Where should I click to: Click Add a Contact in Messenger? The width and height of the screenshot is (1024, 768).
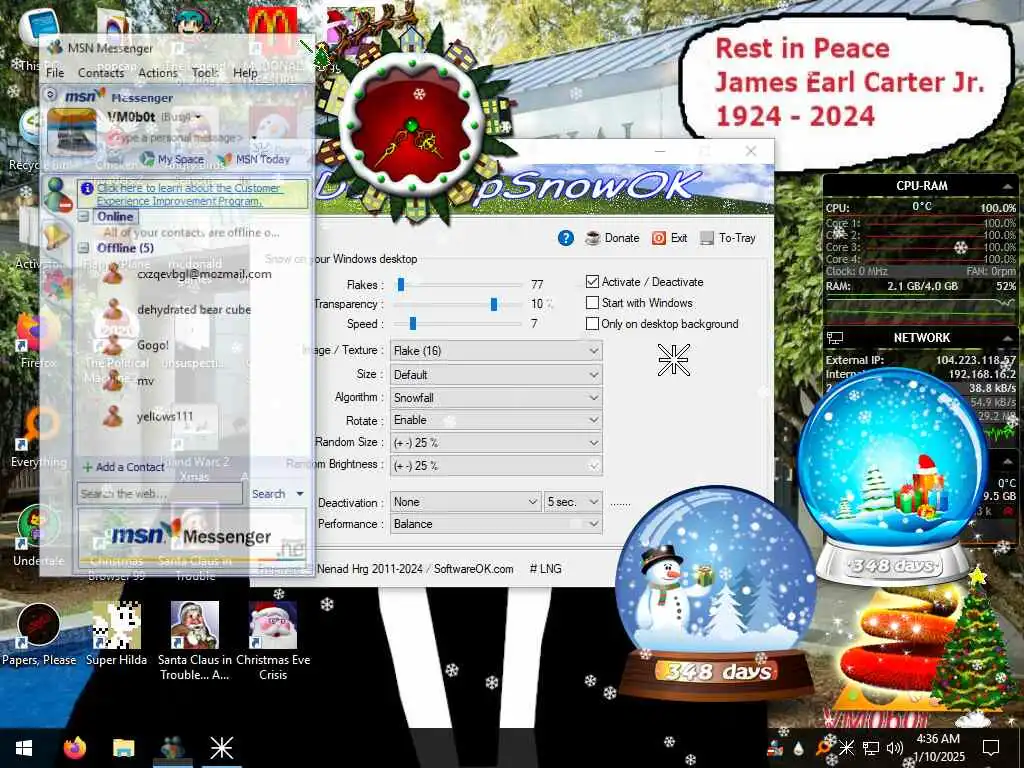point(123,467)
